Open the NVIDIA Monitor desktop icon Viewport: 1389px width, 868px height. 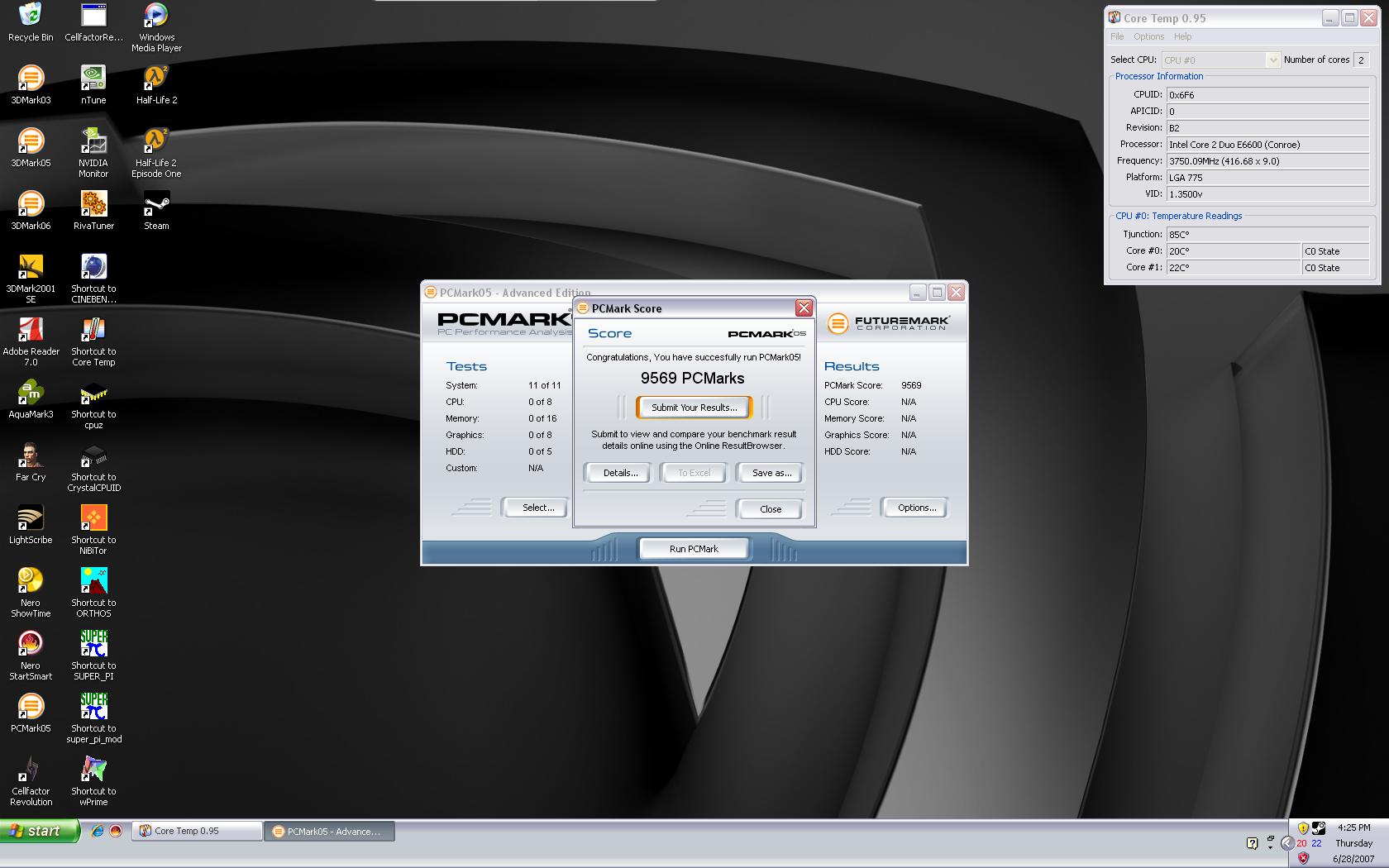click(93, 153)
